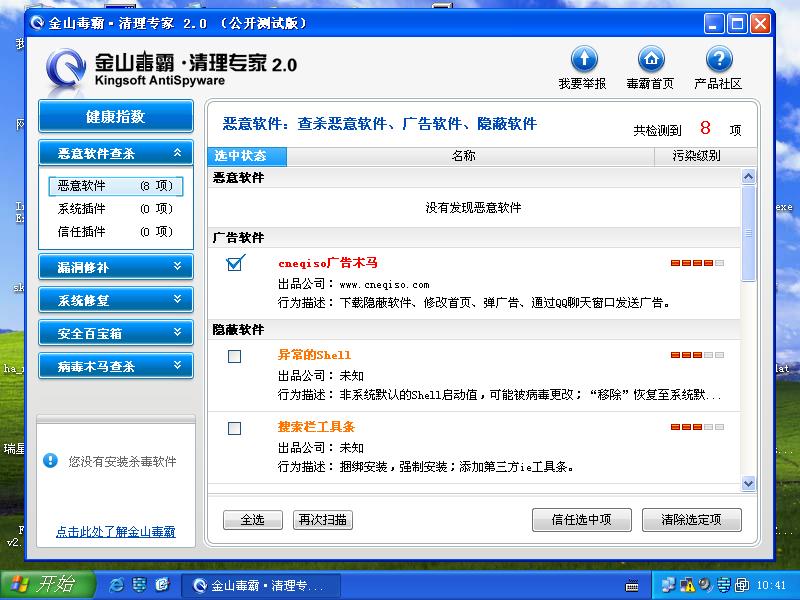800x600 pixels.
Task: Click the 再次扫描 button
Action: pos(322,520)
